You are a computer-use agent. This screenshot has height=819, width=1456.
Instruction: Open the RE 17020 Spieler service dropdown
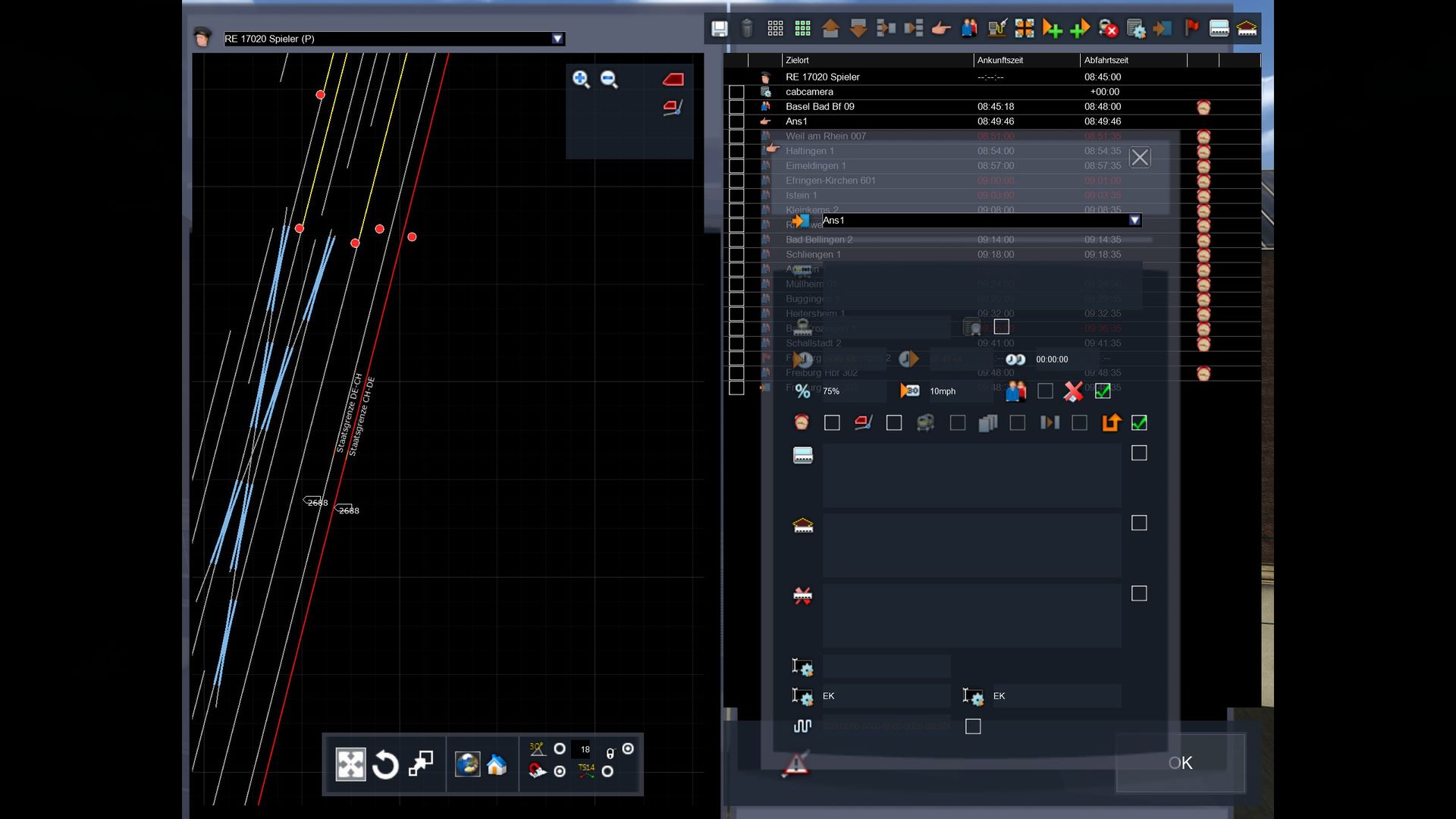pos(557,39)
